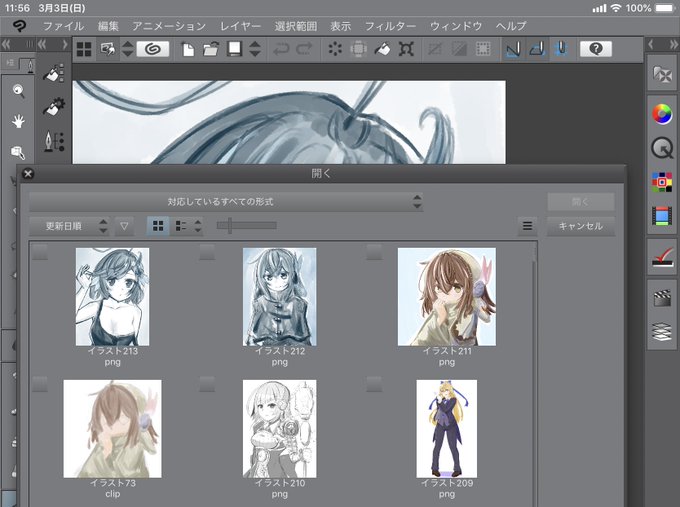The height and width of the screenshot is (507, 680).
Task: Open the レイヤー menu
Action: [240, 26]
